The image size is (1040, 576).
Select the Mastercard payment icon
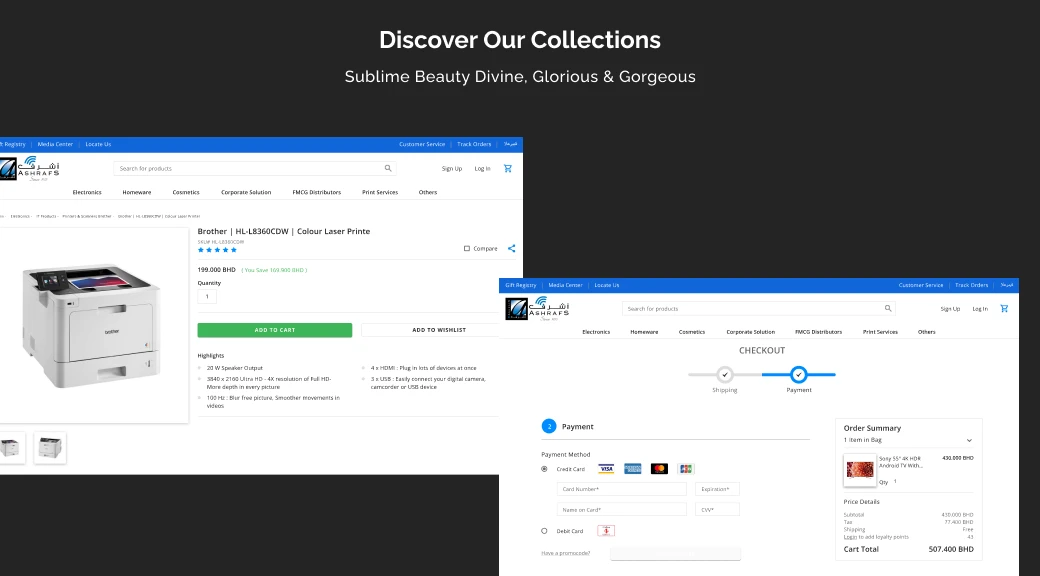click(x=659, y=468)
